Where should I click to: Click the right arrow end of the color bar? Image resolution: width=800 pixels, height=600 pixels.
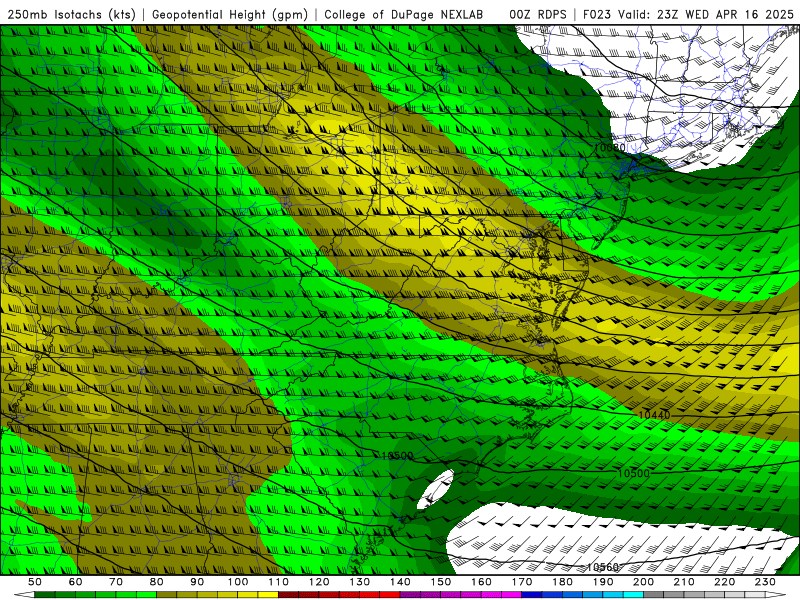click(x=776, y=595)
